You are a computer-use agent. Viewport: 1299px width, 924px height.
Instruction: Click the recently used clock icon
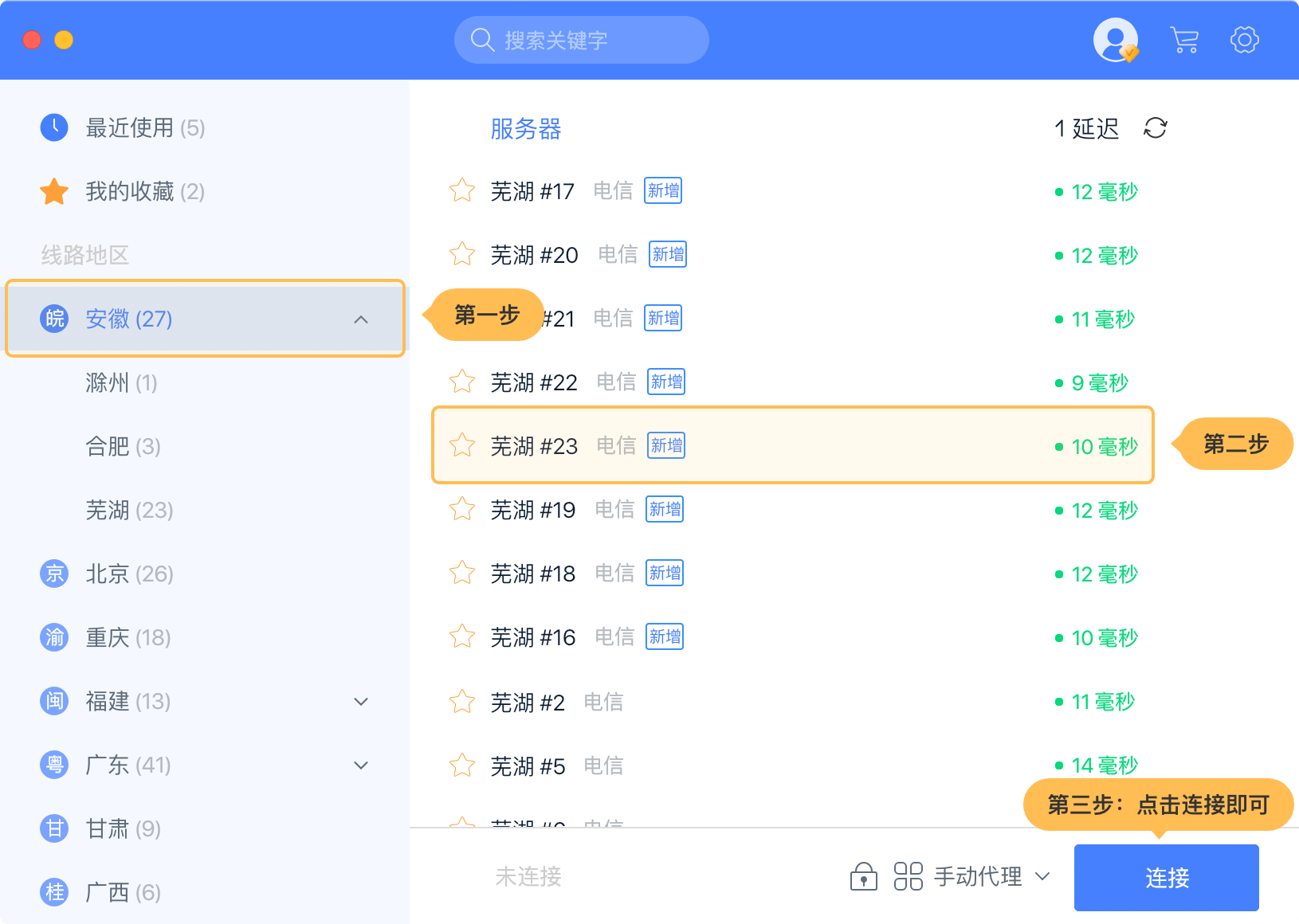pos(54,127)
